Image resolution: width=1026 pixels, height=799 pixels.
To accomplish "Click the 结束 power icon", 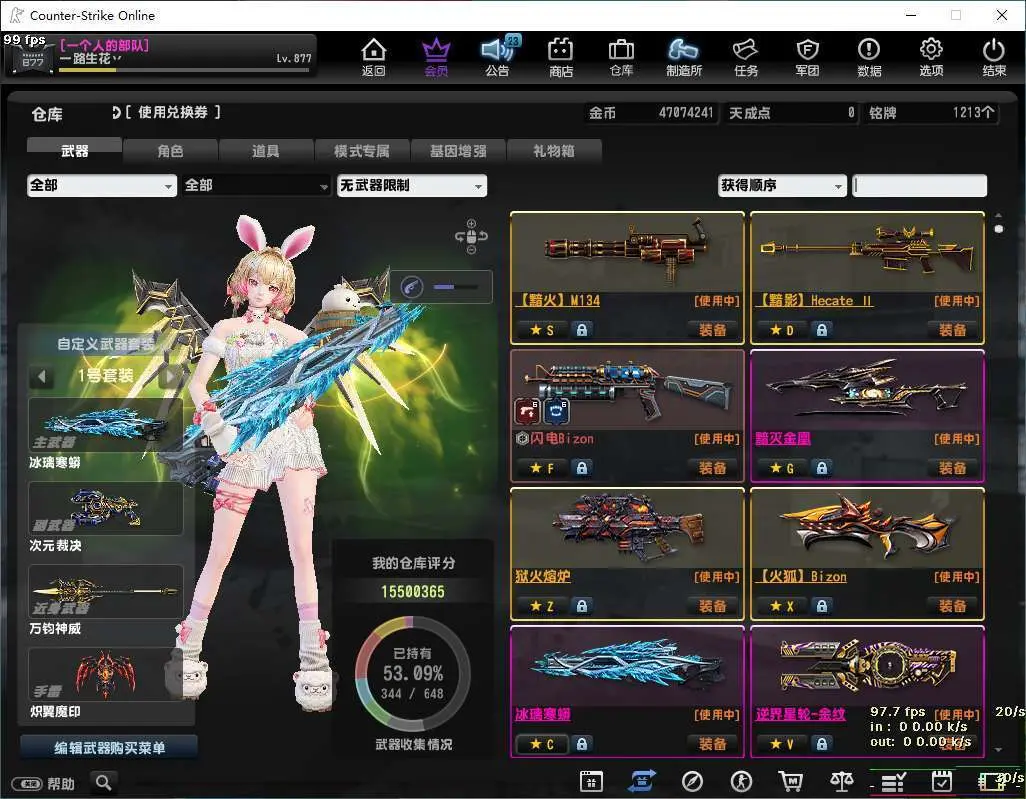I will click(x=993, y=58).
